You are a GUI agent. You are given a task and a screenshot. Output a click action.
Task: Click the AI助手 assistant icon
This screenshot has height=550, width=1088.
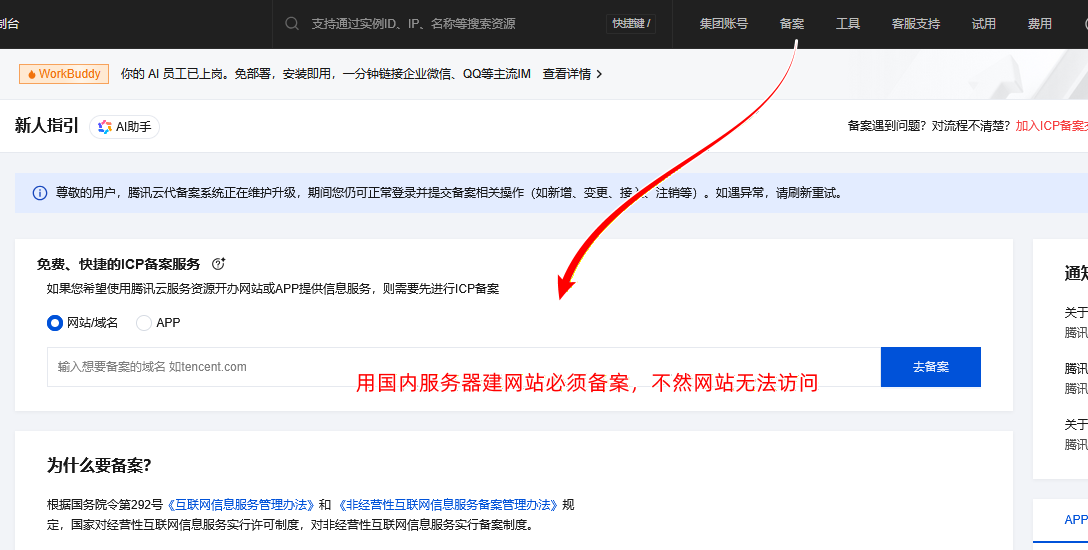(105, 127)
